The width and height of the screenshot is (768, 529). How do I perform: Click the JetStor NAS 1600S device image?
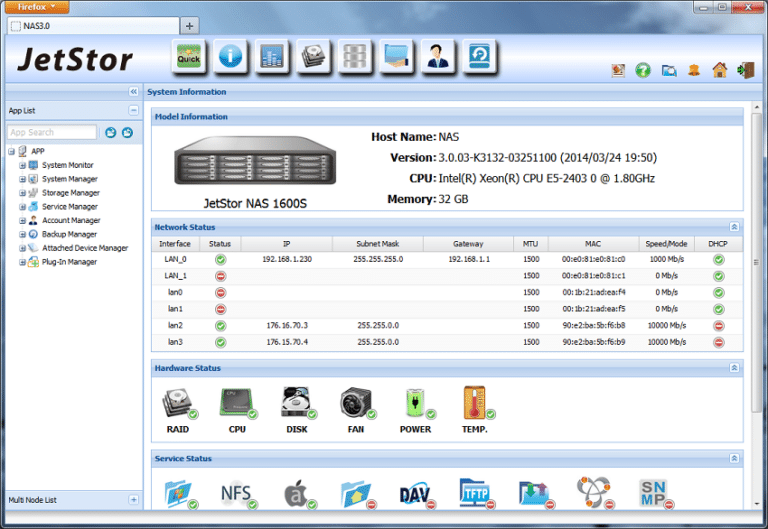coord(255,161)
